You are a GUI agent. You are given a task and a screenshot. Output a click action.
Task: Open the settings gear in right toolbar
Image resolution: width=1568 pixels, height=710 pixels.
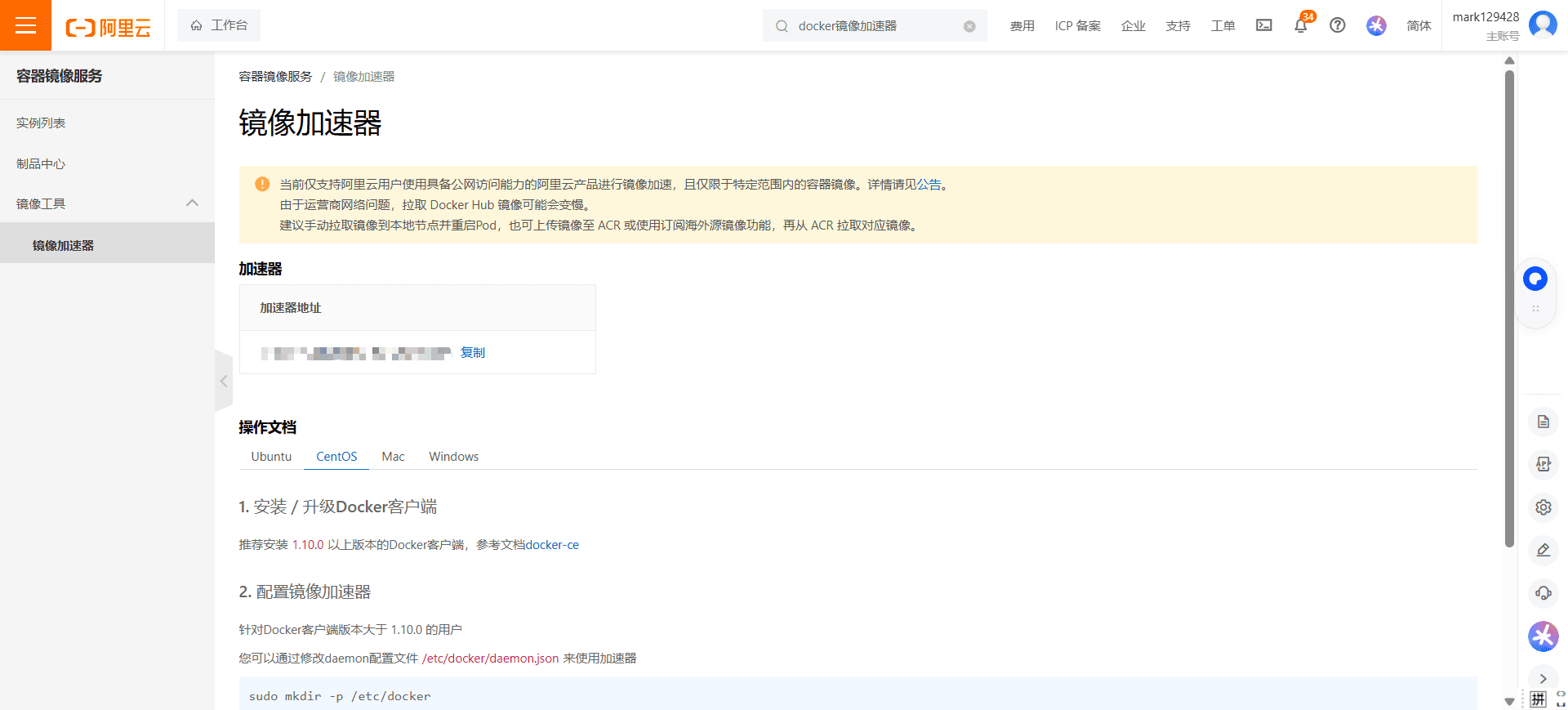(1543, 507)
